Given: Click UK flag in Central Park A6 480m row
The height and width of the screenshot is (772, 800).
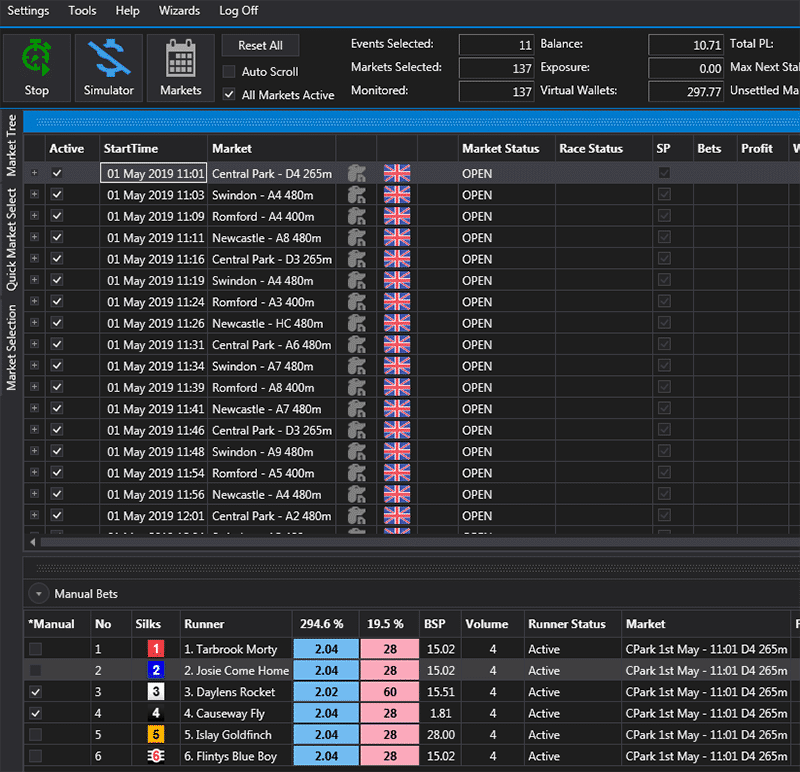Looking at the screenshot, I should click(x=397, y=345).
